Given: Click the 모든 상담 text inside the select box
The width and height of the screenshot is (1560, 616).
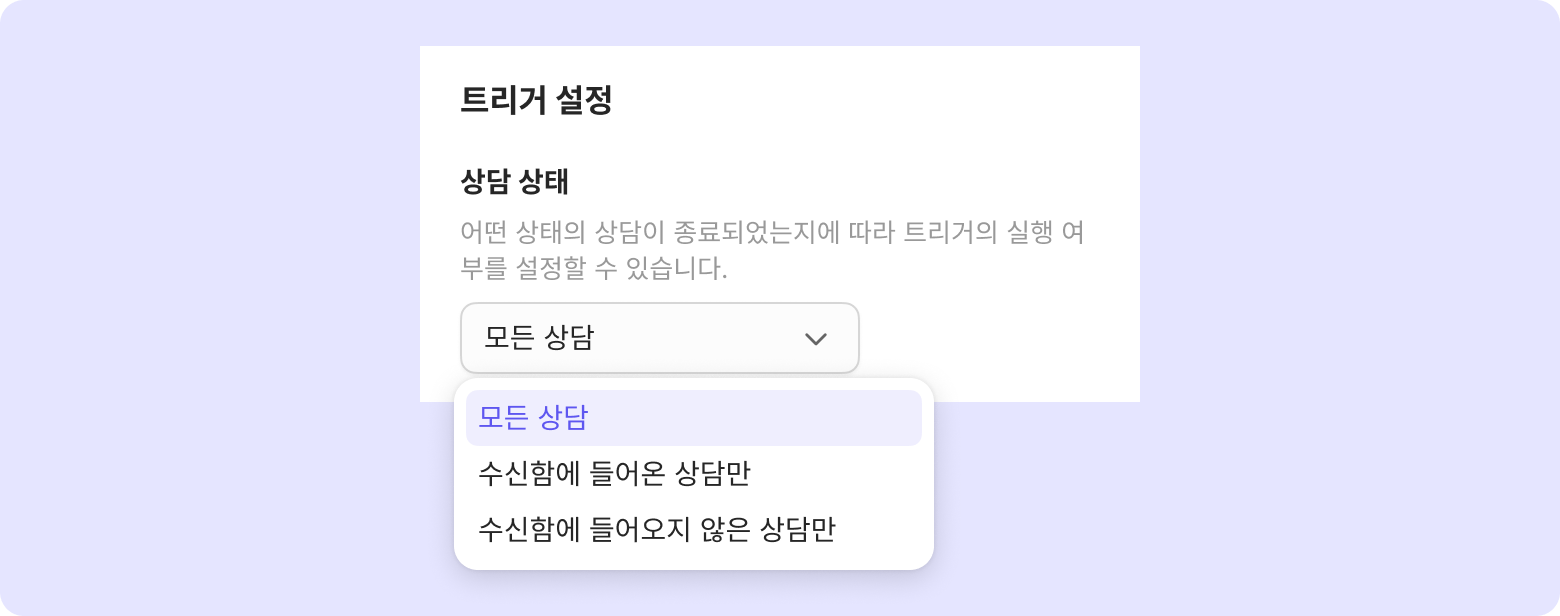Looking at the screenshot, I should coord(538,338).
